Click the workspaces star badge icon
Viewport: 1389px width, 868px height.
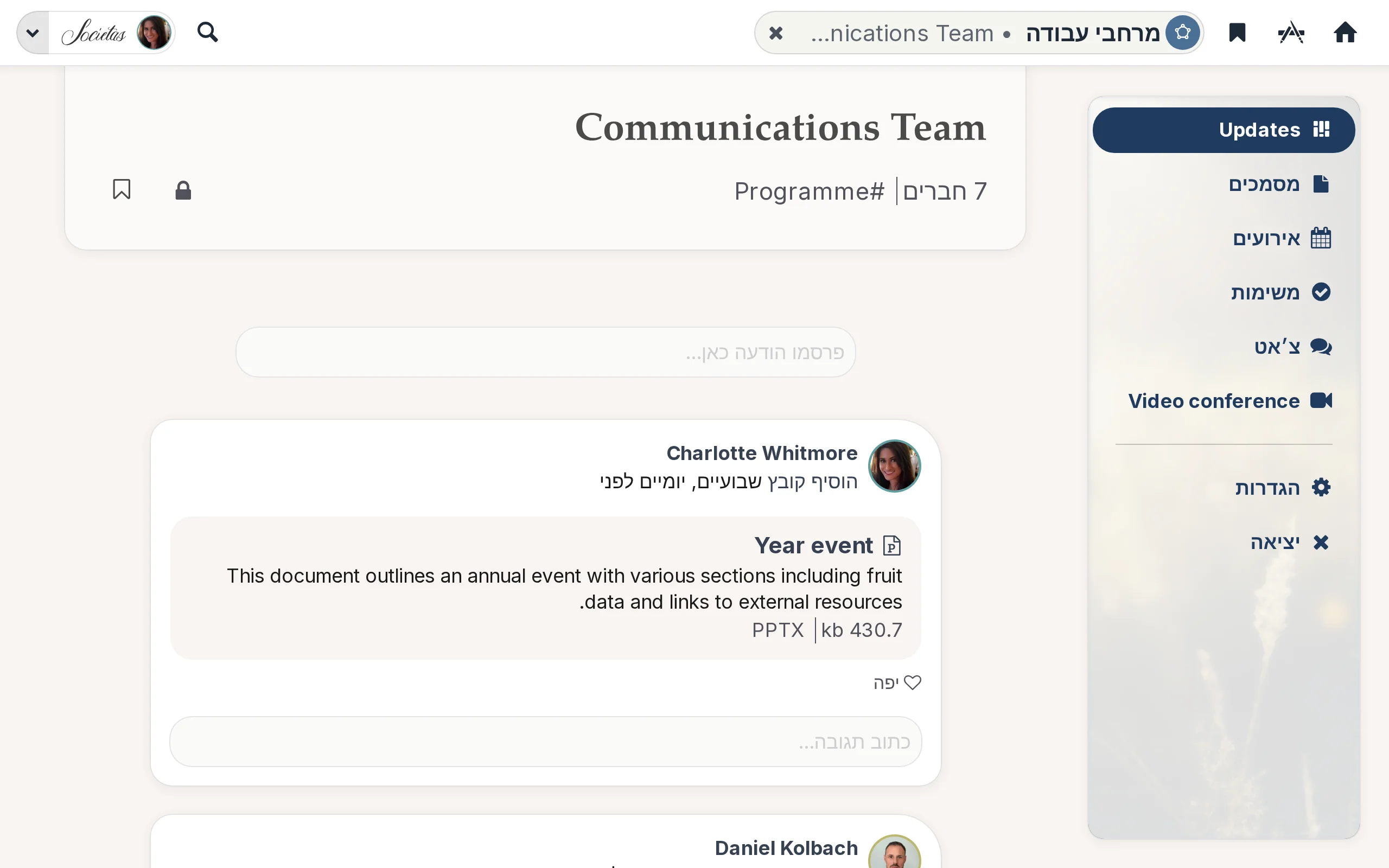[x=1182, y=33]
